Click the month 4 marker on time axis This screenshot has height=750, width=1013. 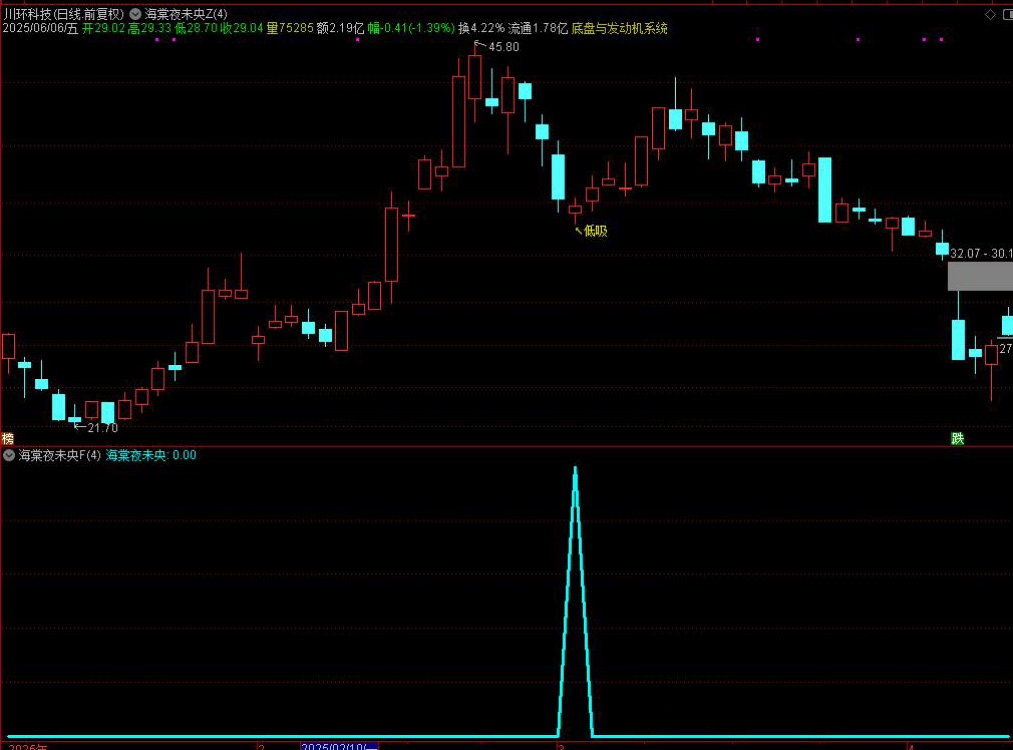point(910,746)
